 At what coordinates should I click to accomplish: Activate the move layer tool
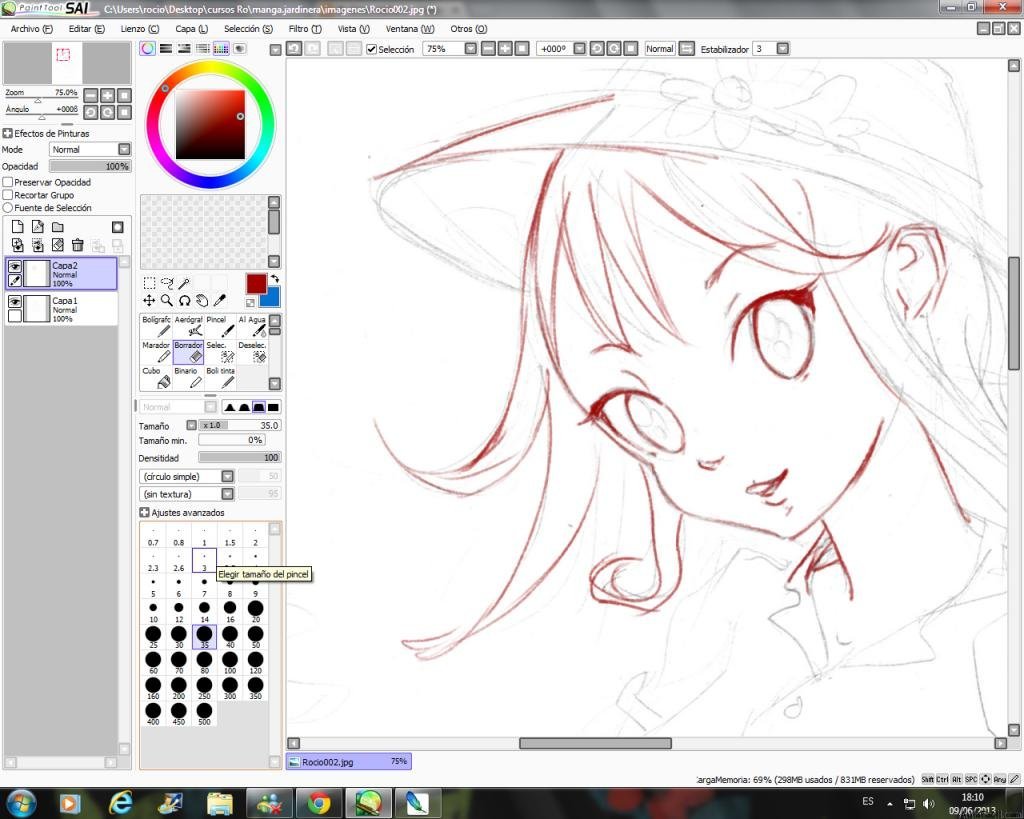point(150,300)
